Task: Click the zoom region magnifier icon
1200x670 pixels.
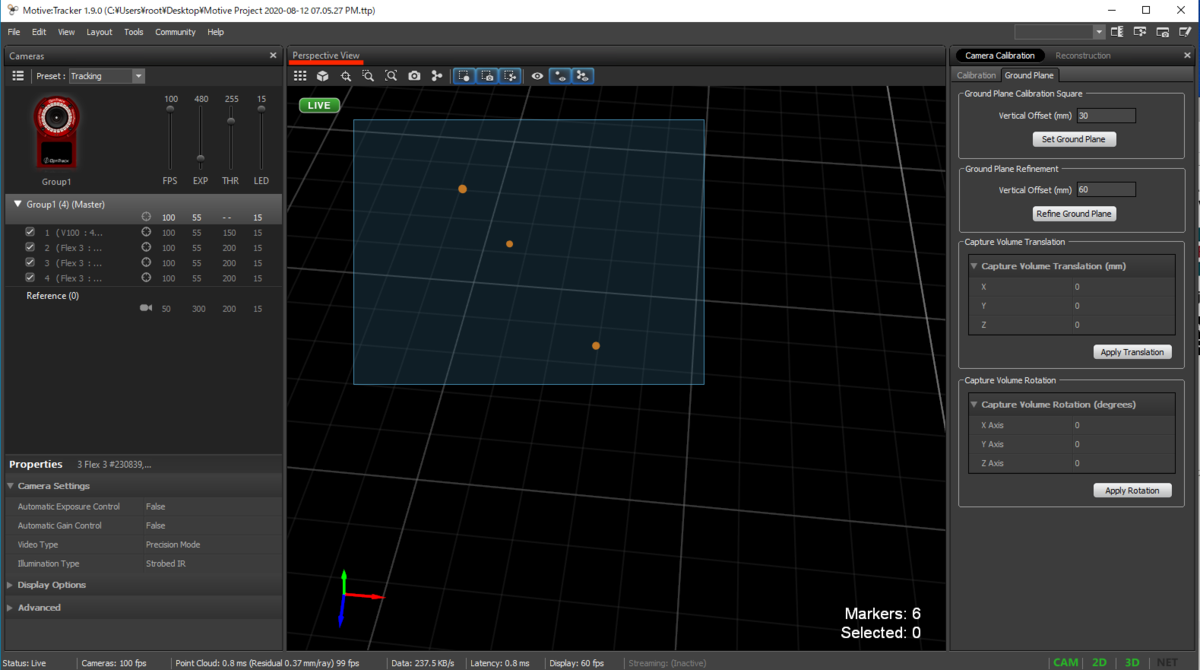Action: (368, 76)
